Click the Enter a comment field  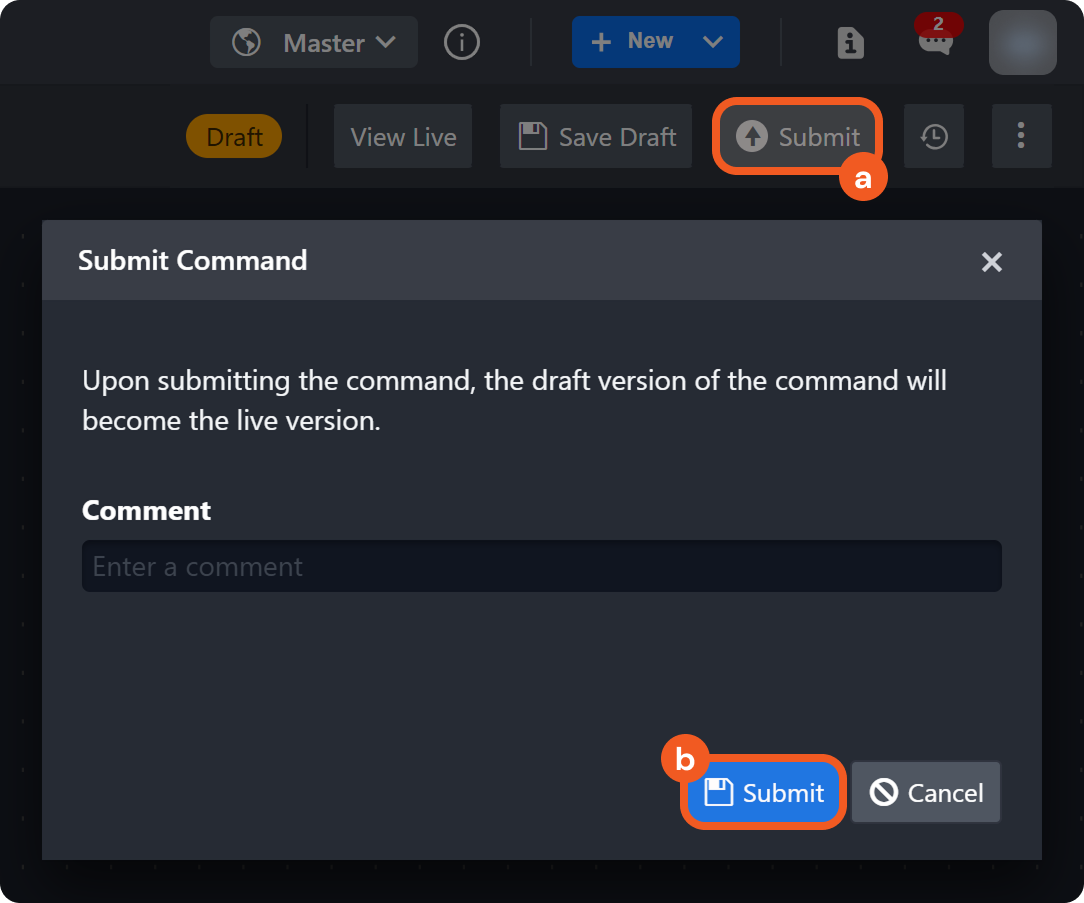(541, 567)
